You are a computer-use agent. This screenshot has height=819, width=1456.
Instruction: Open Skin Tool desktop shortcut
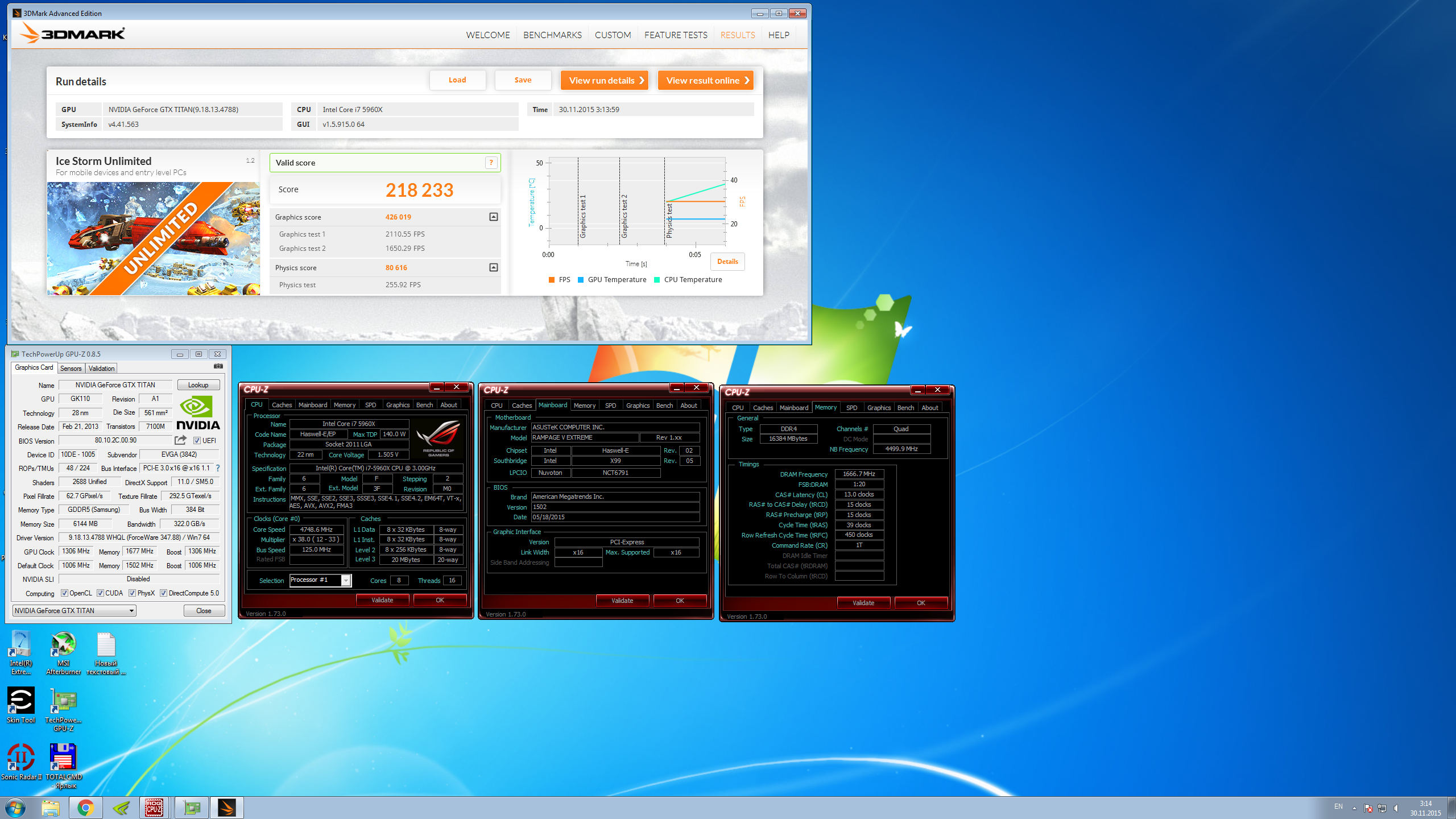(x=21, y=705)
